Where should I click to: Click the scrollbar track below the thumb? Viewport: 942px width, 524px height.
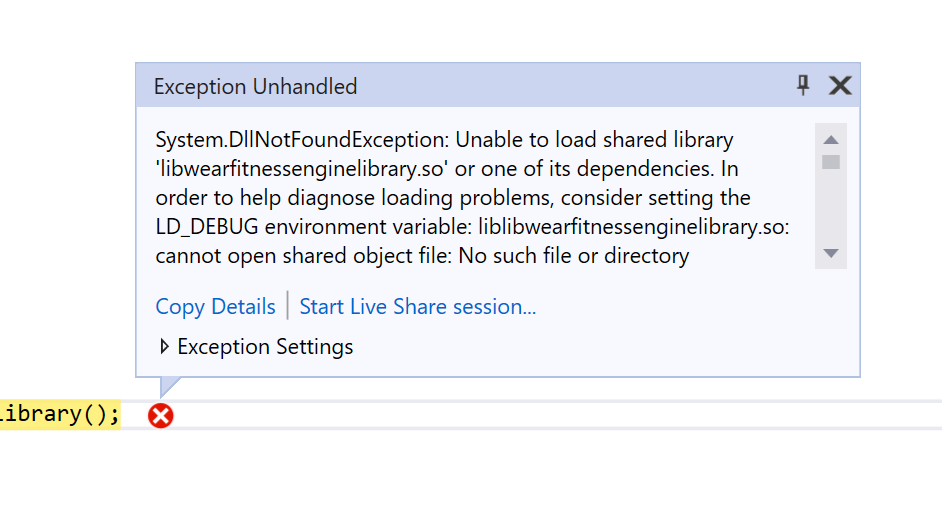point(831,208)
